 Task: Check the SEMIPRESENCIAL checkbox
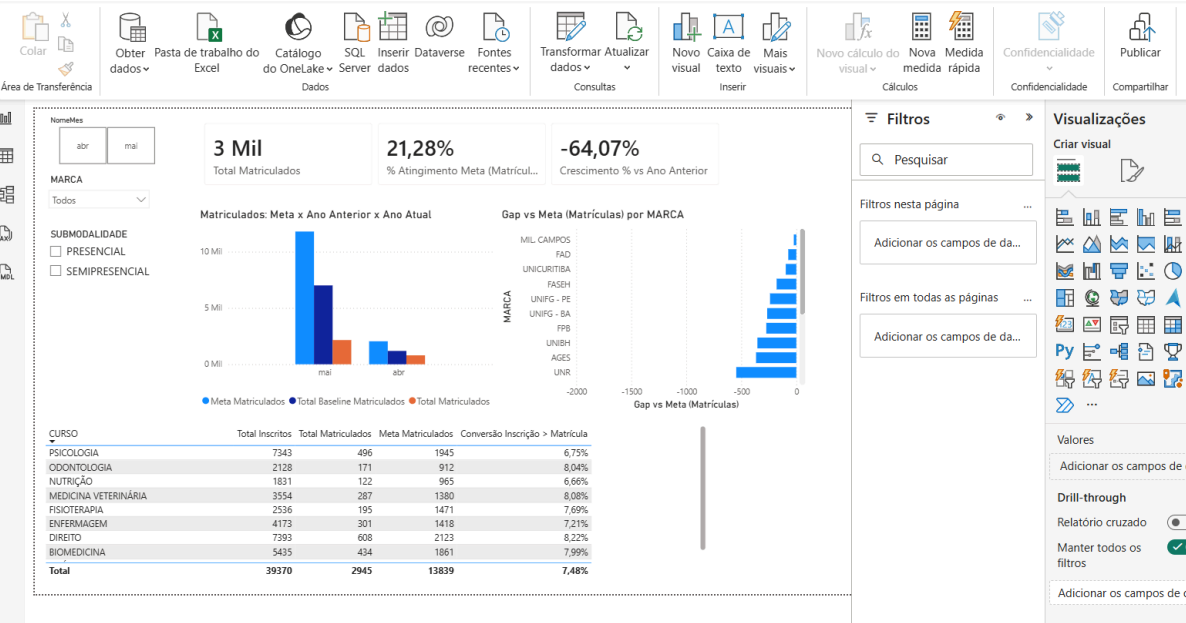tap(55, 271)
